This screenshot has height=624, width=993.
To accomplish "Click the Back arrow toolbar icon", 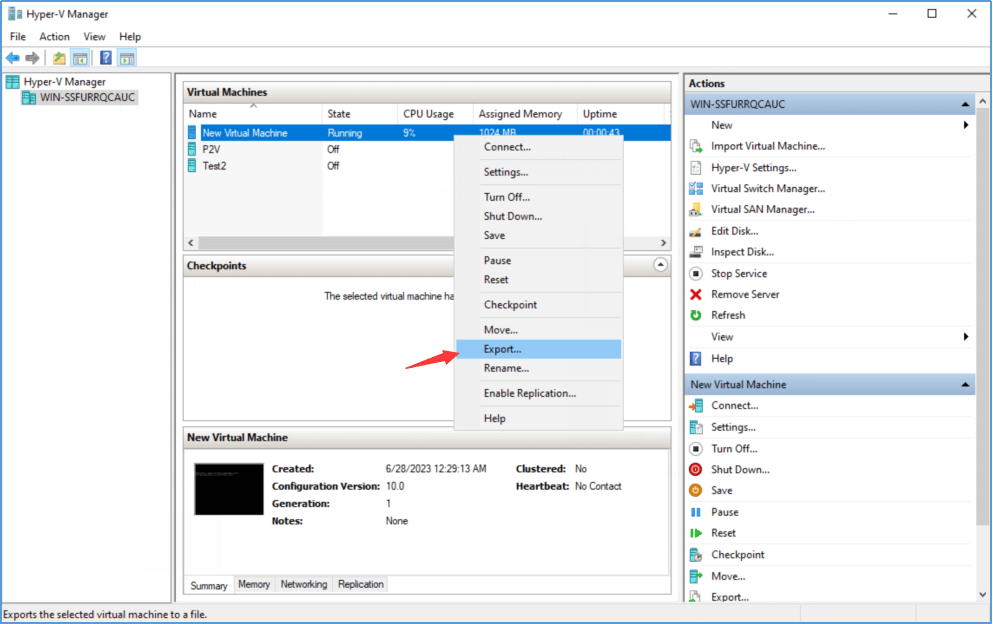I will (13, 58).
